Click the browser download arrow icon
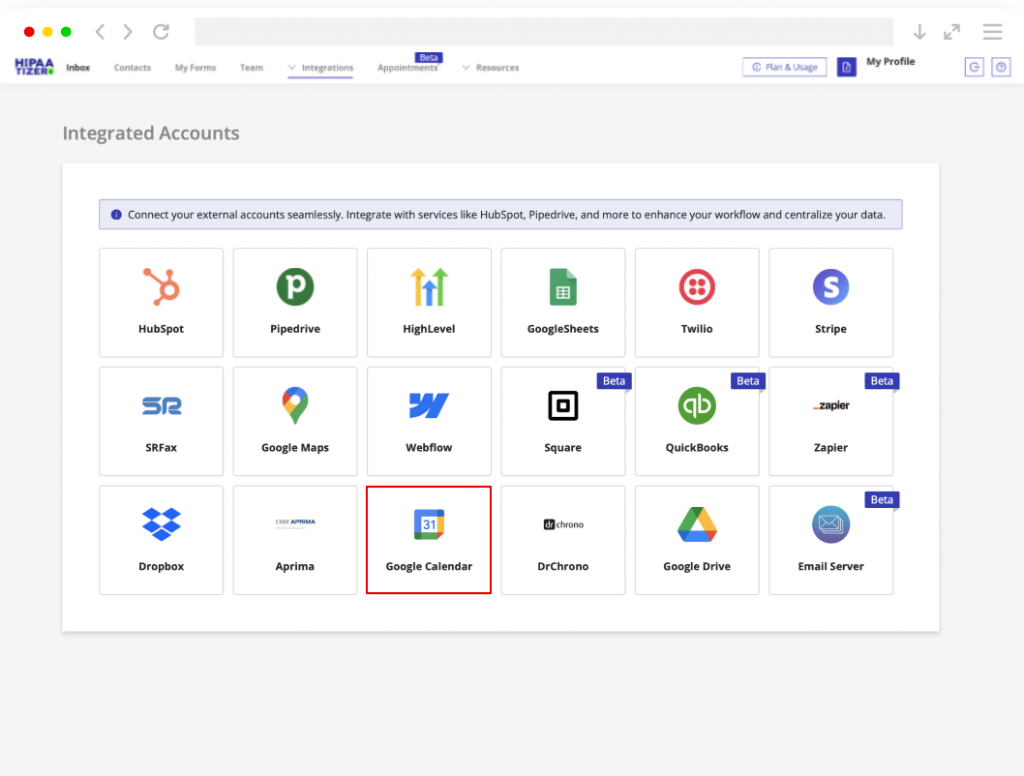This screenshot has height=776, width=1024. 920,31
